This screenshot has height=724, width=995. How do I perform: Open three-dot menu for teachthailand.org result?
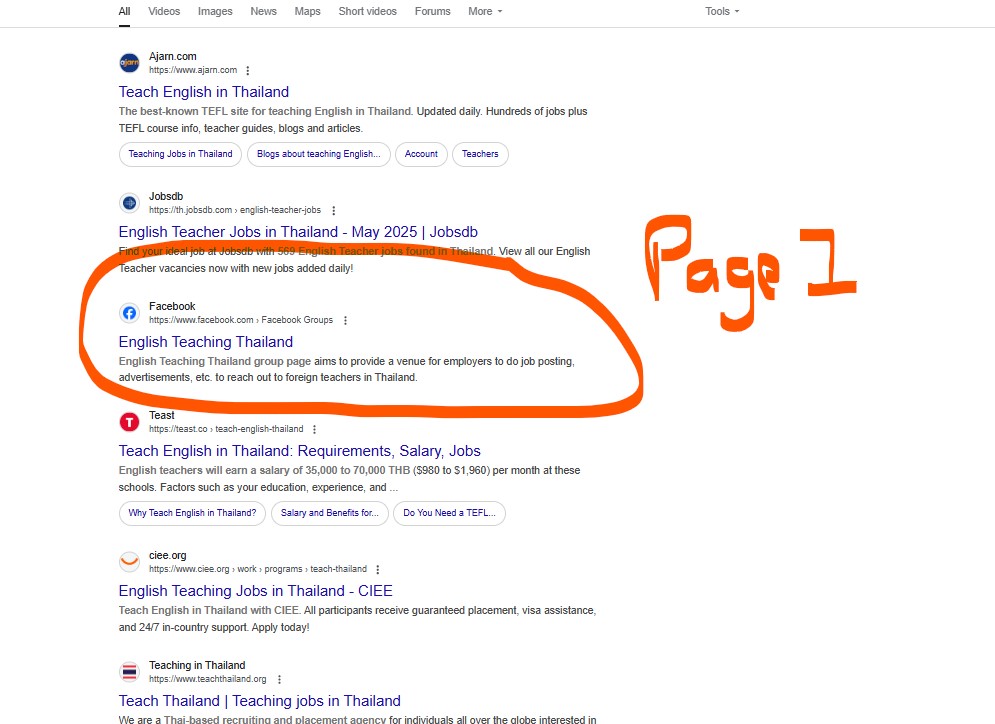coord(279,680)
